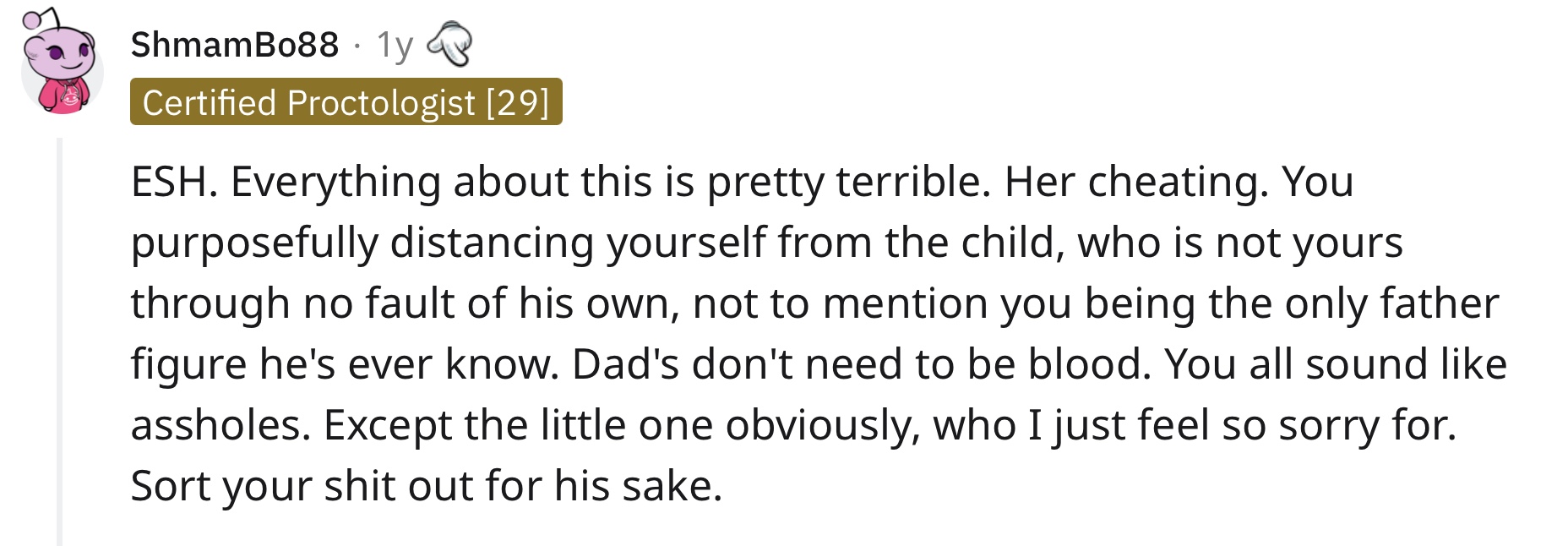1568x546 pixels.
Task: Click the antenna on the Snoo avatar
Action: point(39,19)
